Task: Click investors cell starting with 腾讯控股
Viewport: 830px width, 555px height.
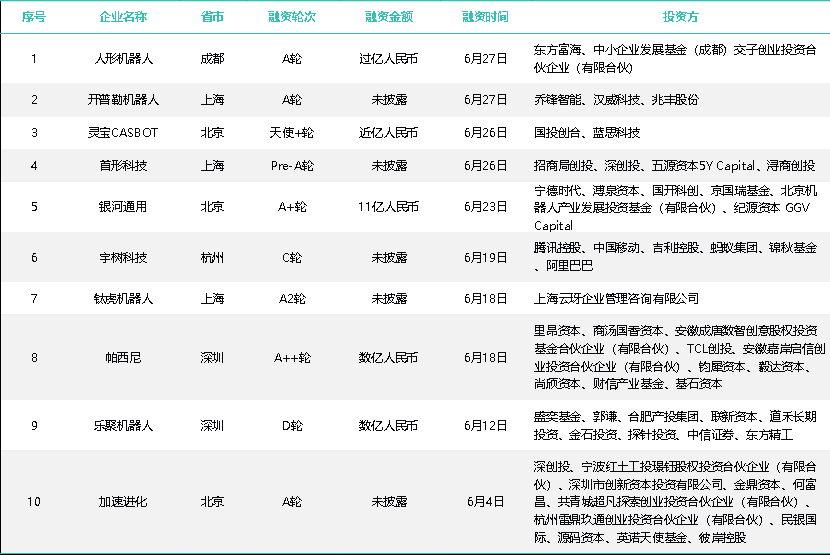Action: (x=675, y=256)
